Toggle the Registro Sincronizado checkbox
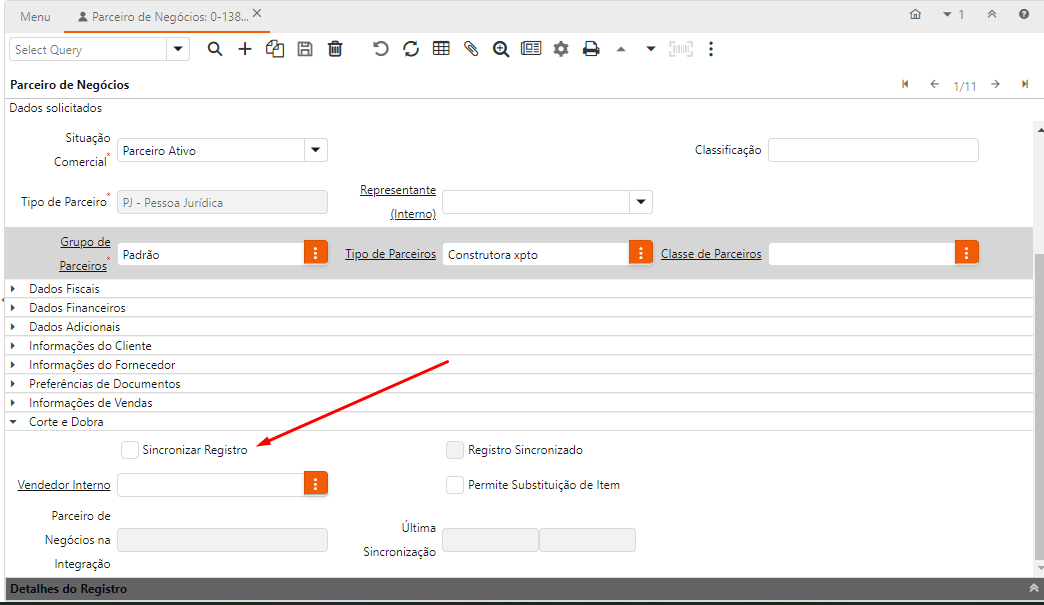This screenshot has height=605, width=1044. (x=455, y=450)
